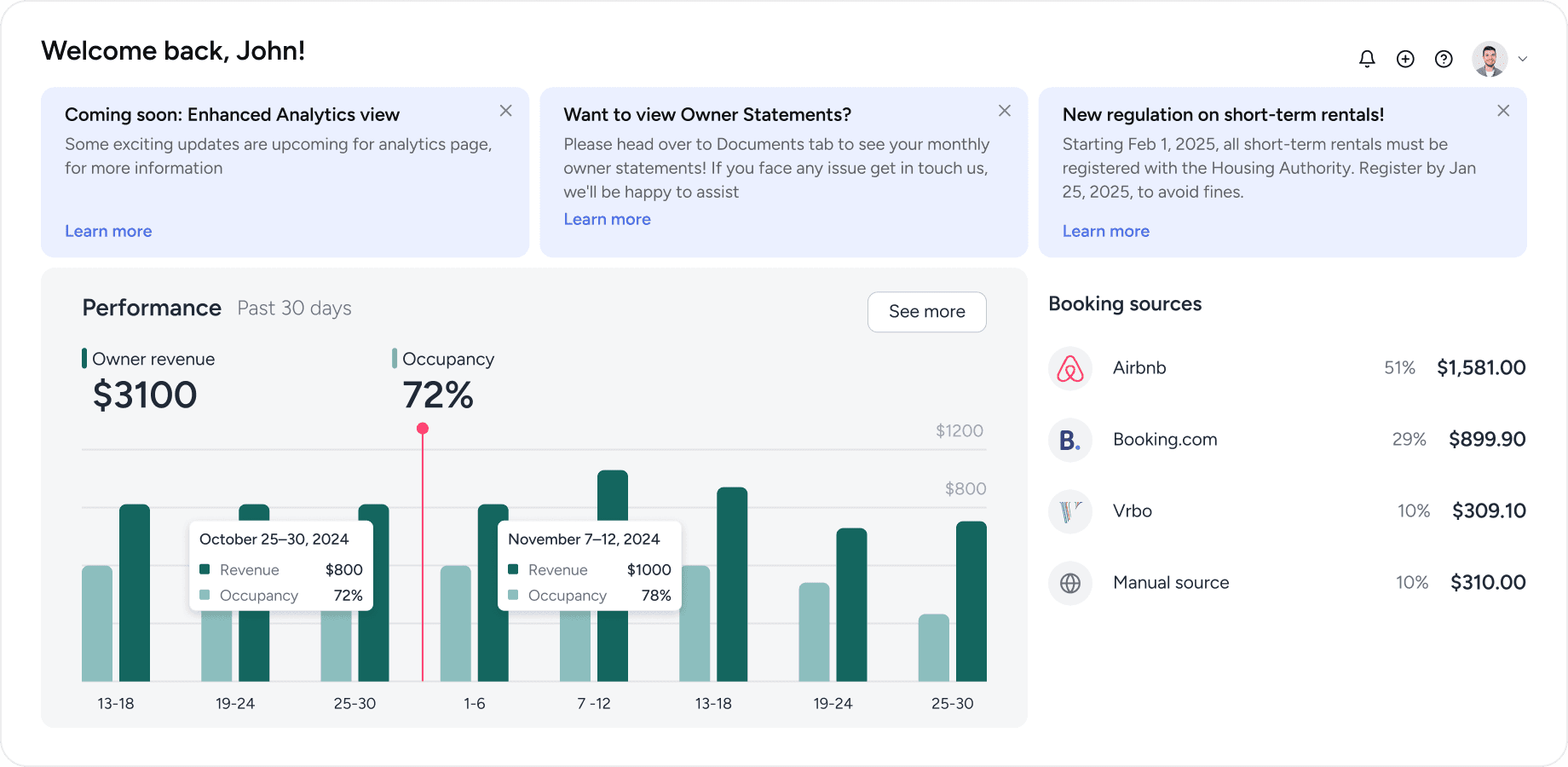The image size is (1568, 767).
Task: Select the Booking.com logo icon
Action: point(1070,440)
